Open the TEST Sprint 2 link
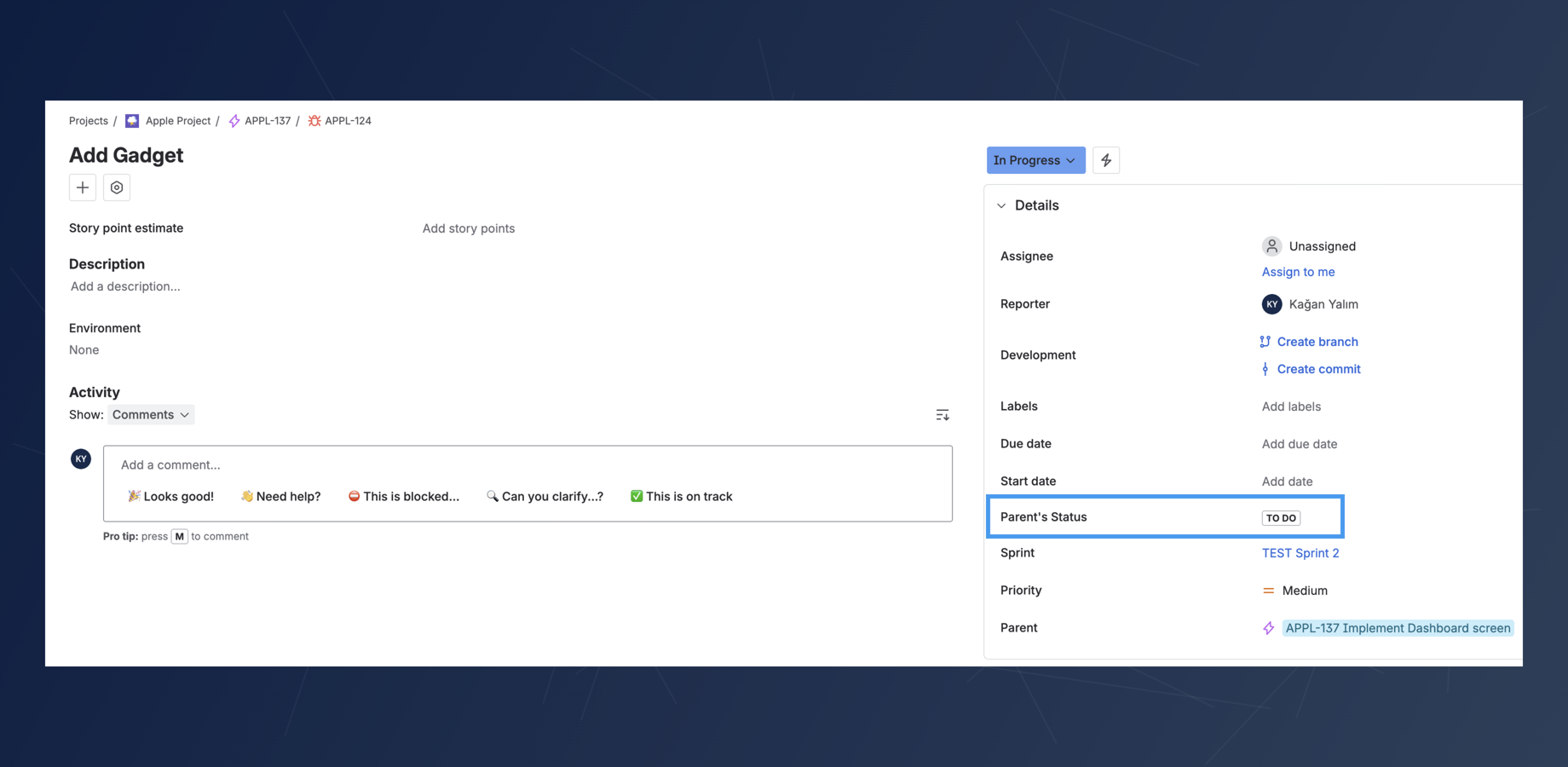The height and width of the screenshot is (767, 1568). pos(1300,552)
